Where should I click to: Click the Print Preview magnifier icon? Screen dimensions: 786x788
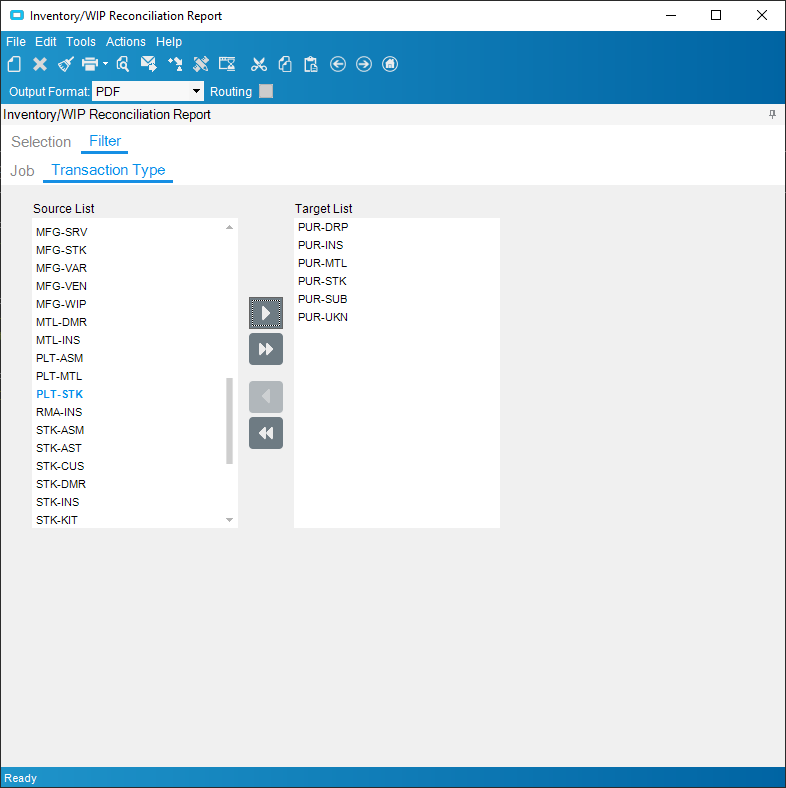click(x=123, y=64)
